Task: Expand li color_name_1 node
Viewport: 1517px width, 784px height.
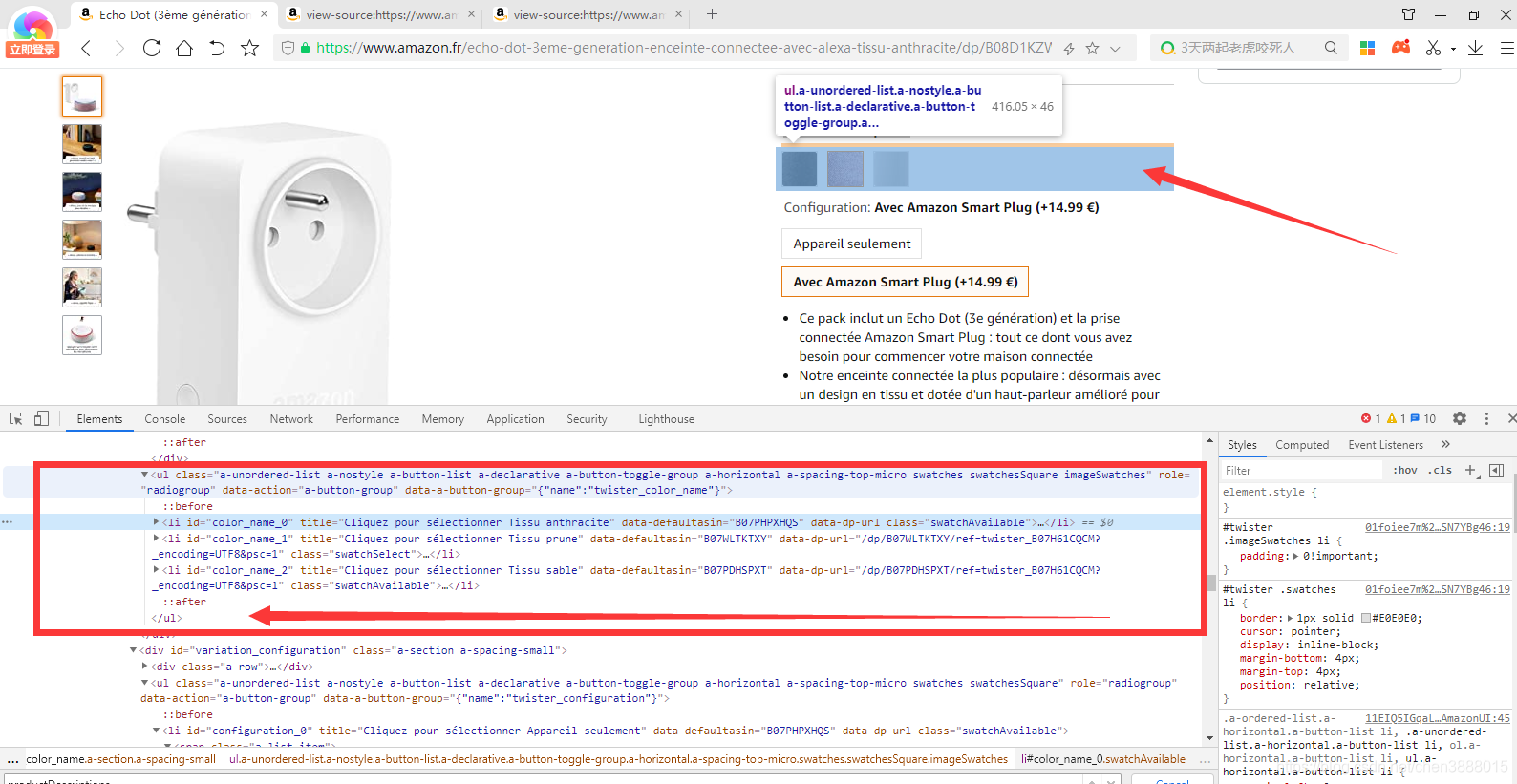Action: pos(157,539)
